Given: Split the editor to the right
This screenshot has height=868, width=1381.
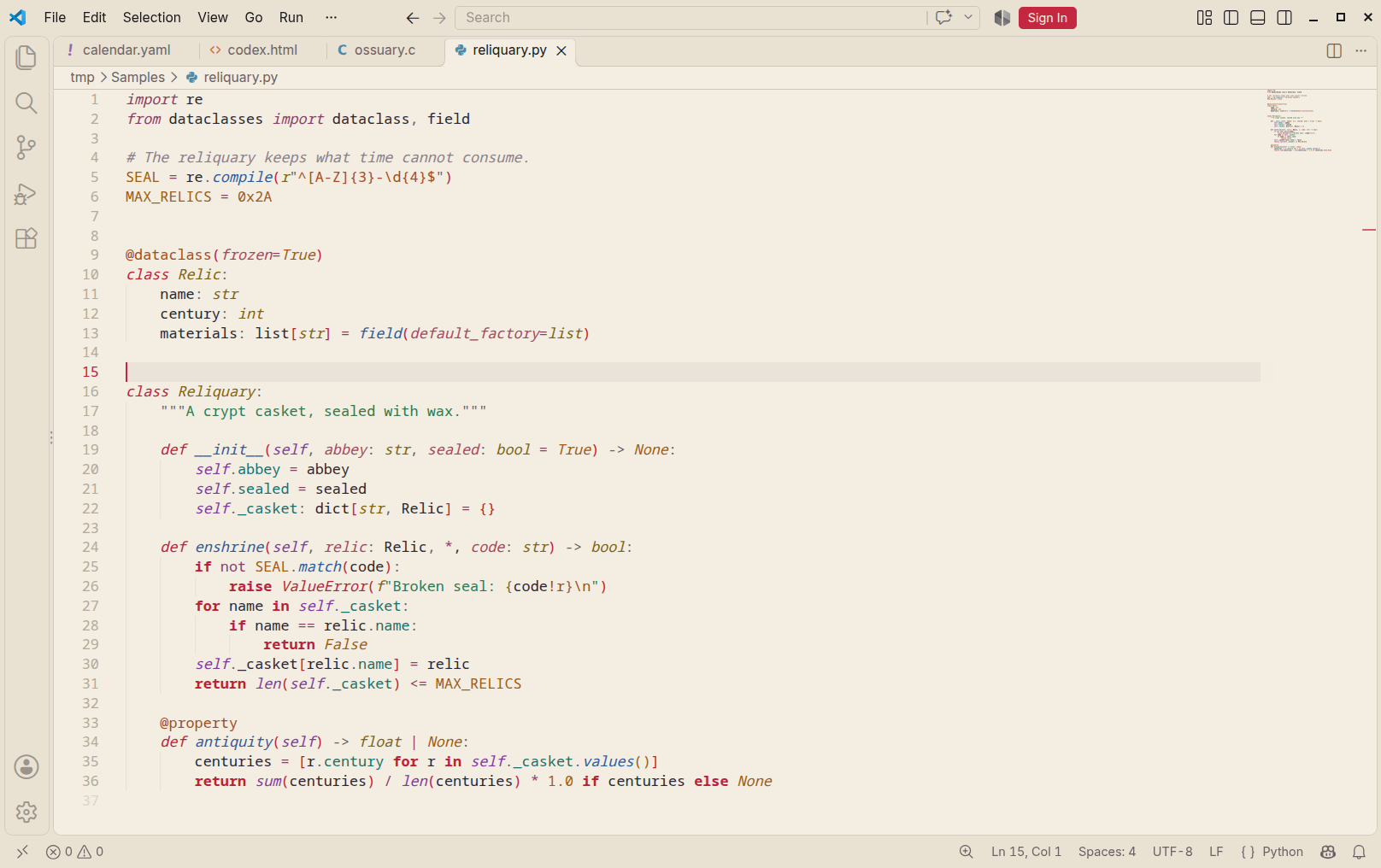Looking at the screenshot, I should [1334, 51].
